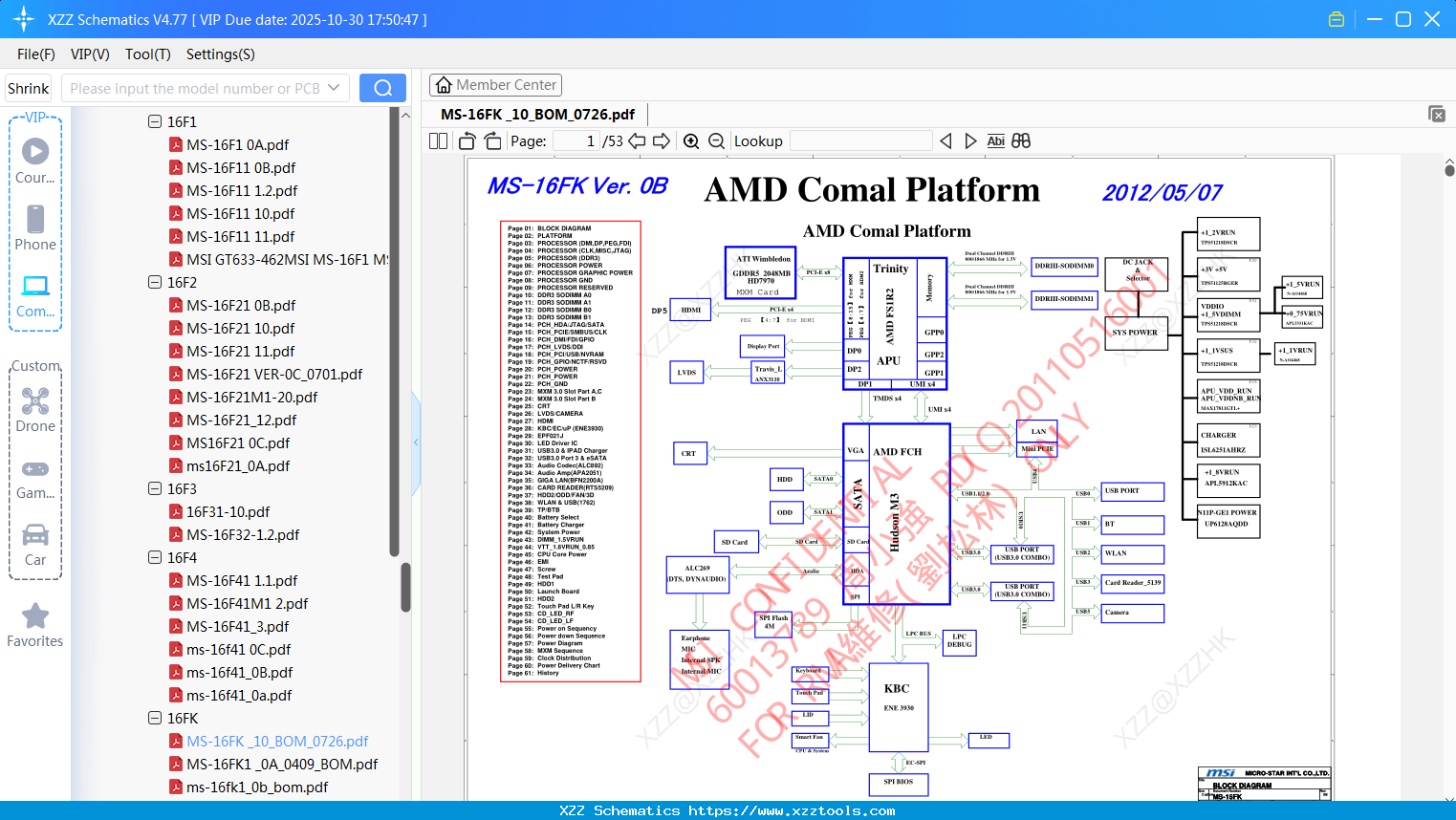This screenshot has width=1456, height=820.
Task: Open the Tool(T) menu
Action: (x=148, y=54)
